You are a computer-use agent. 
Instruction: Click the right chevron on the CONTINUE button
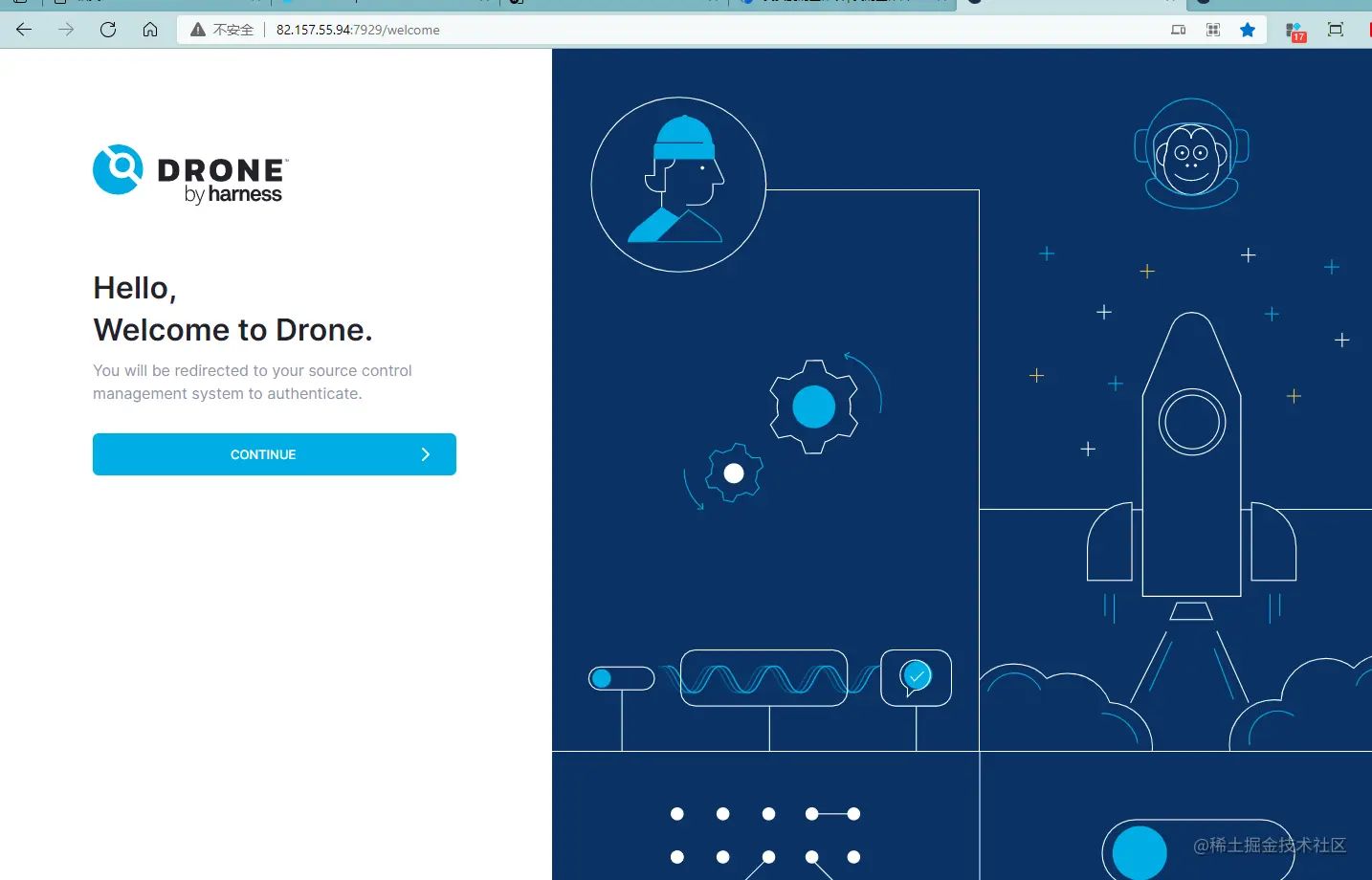(426, 454)
